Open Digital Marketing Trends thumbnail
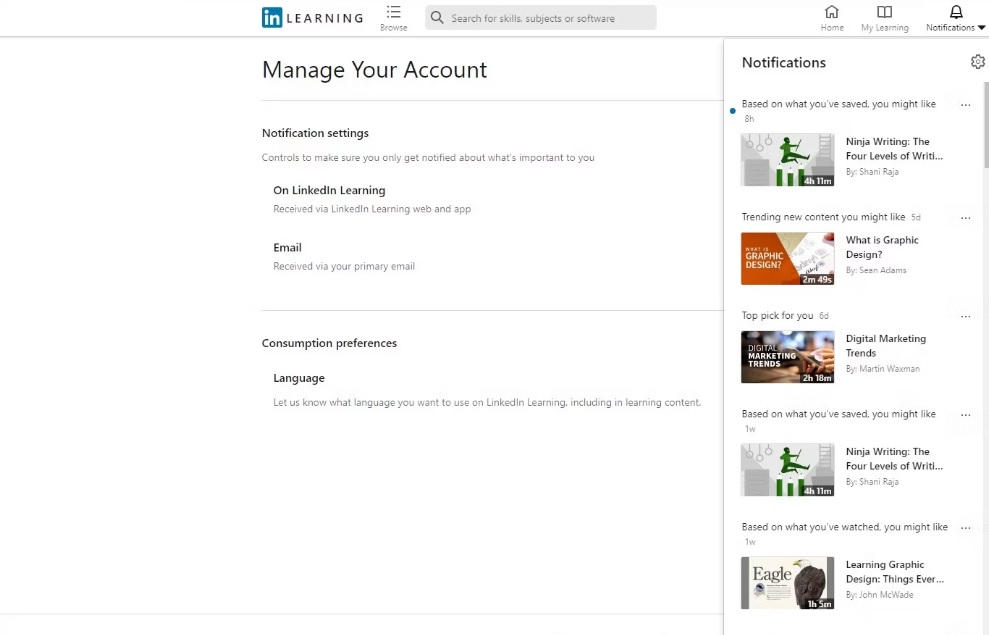 pyautogui.click(x=787, y=357)
